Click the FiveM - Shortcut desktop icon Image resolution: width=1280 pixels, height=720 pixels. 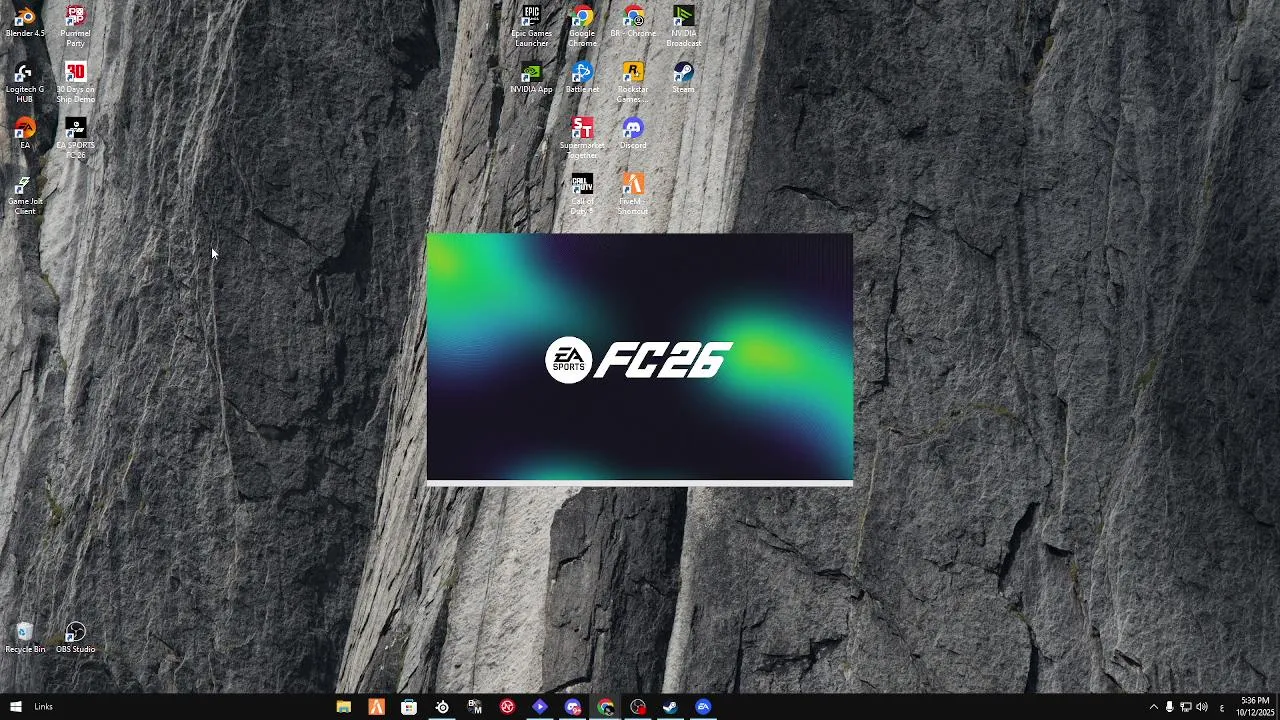point(633,194)
